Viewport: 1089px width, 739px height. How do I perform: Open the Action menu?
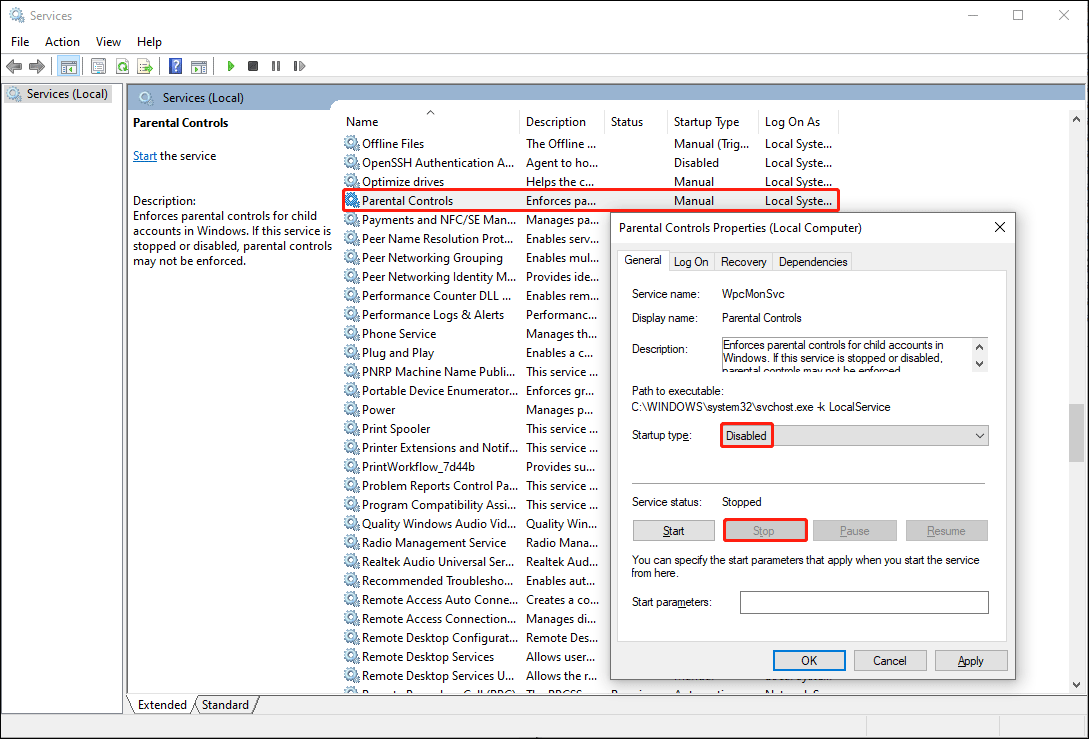63,42
